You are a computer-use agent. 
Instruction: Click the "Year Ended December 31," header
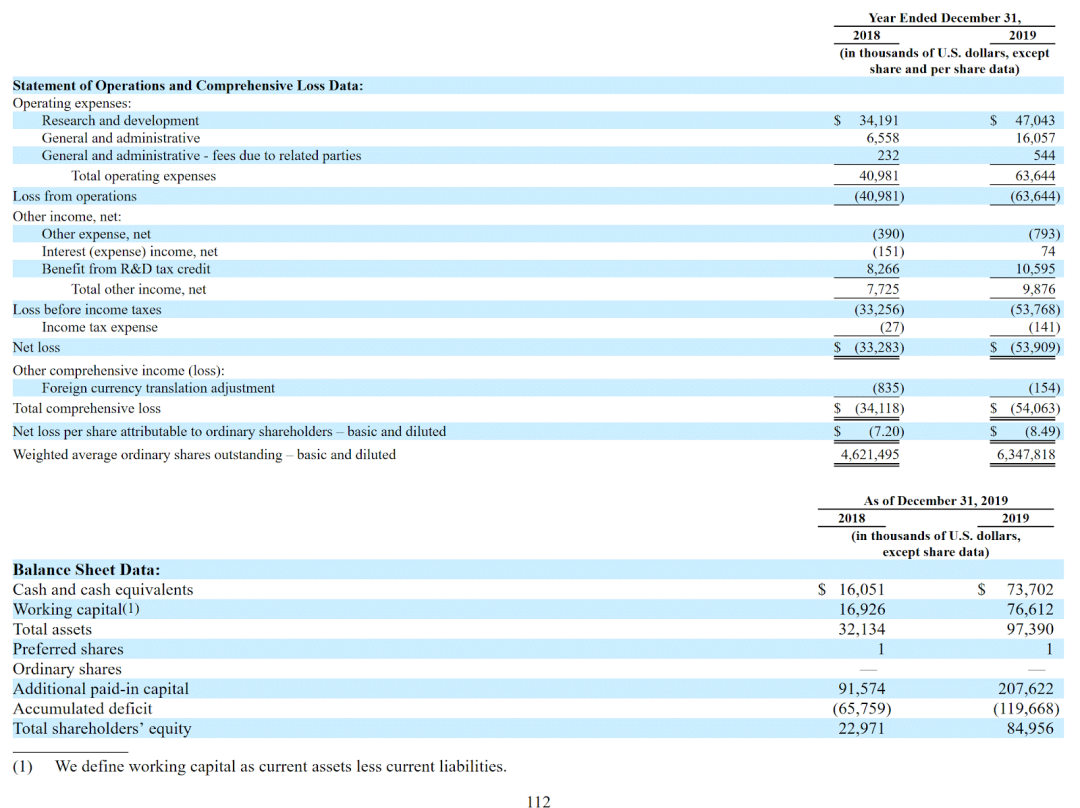(944, 18)
